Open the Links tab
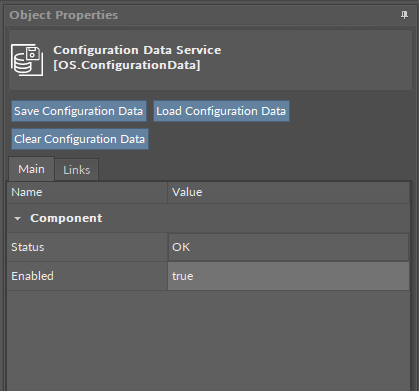 tap(77, 170)
